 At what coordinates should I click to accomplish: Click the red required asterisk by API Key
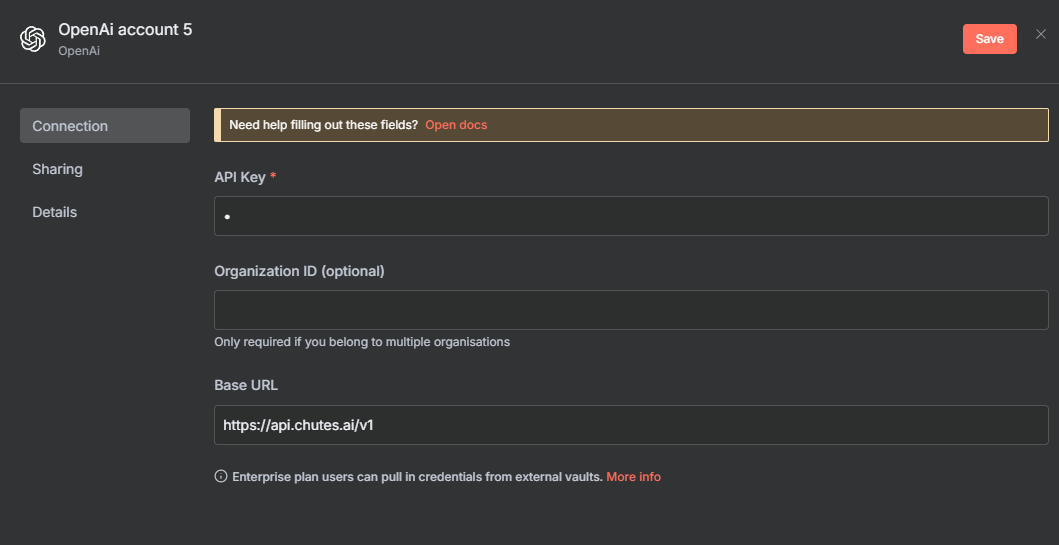tap(274, 178)
